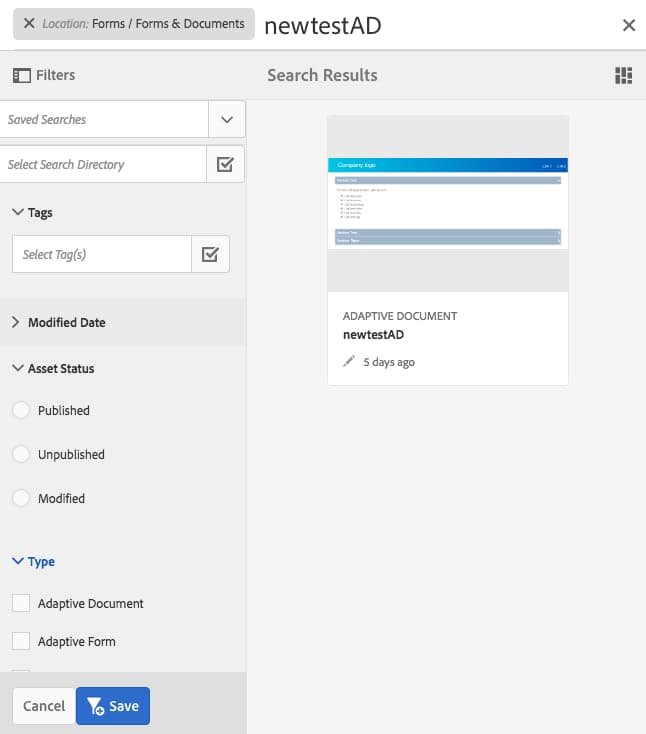Remove the Location filter chip
This screenshot has width=646, height=734.
pos(29,23)
